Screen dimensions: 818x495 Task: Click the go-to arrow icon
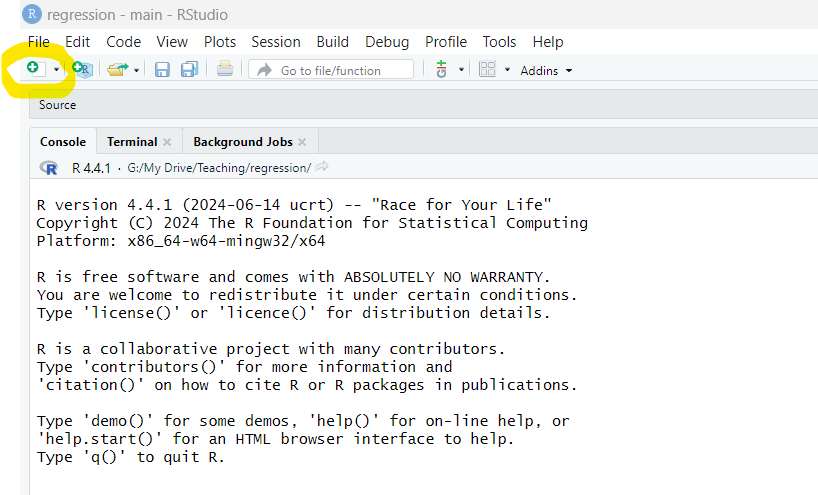pyautogui.click(x=265, y=70)
